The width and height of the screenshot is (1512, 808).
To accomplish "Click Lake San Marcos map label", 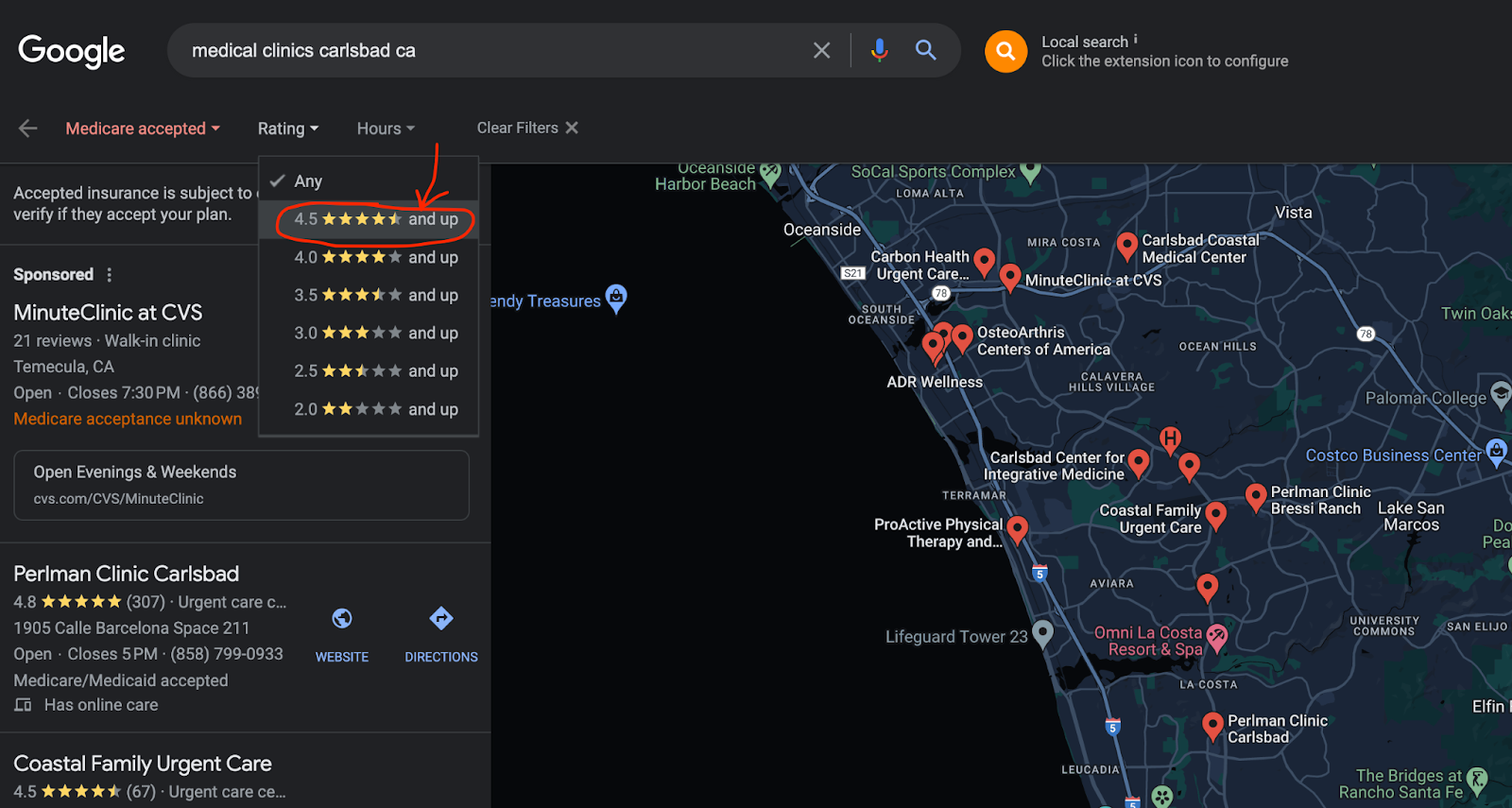I will click(1411, 516).
